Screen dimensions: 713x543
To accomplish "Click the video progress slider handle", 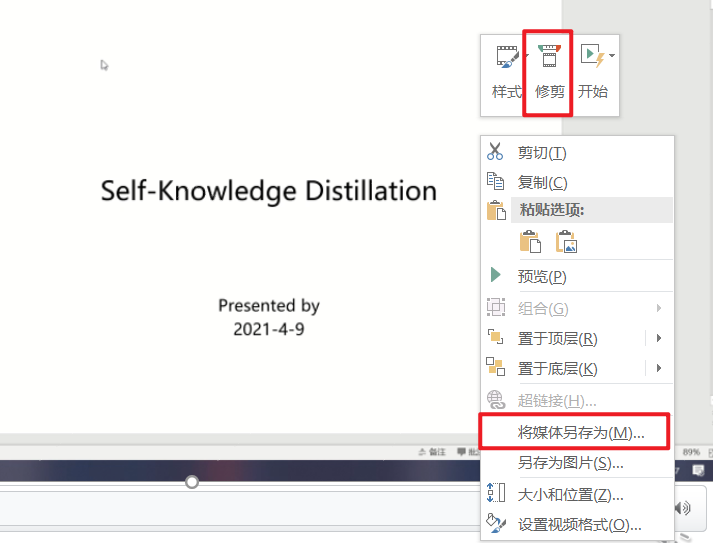I will [x=192, y=482].
